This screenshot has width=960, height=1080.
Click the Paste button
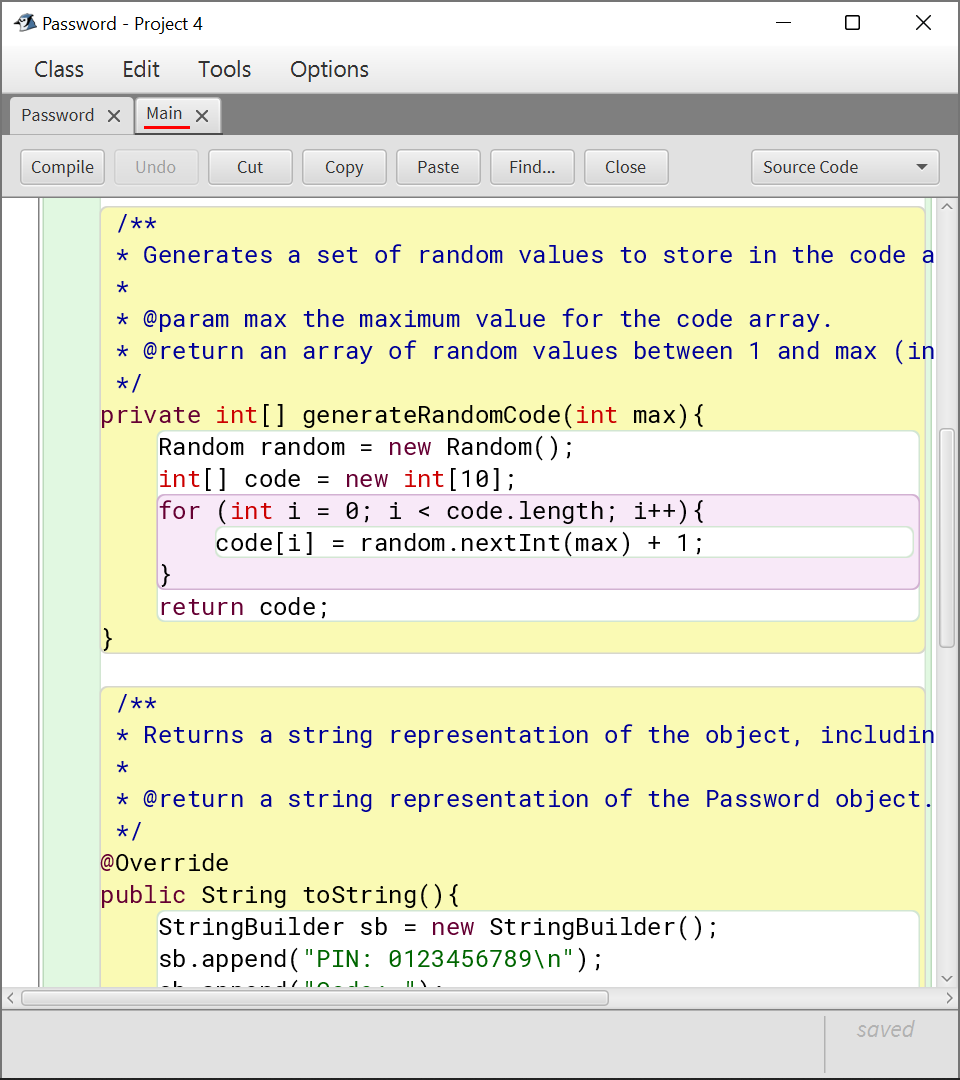click(438, 167)
